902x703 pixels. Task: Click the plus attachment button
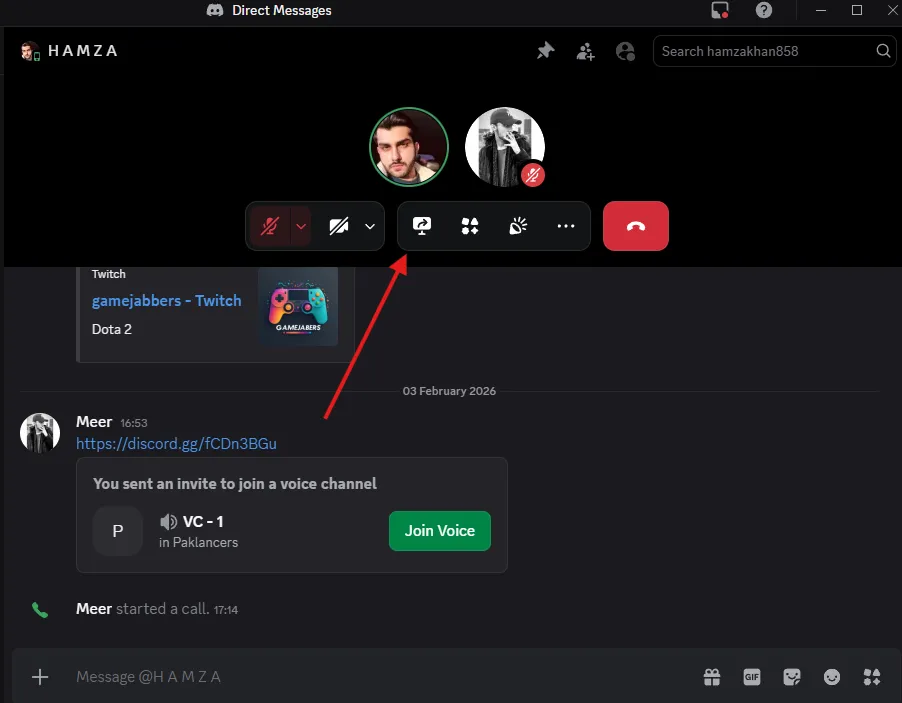coord(40,677)
